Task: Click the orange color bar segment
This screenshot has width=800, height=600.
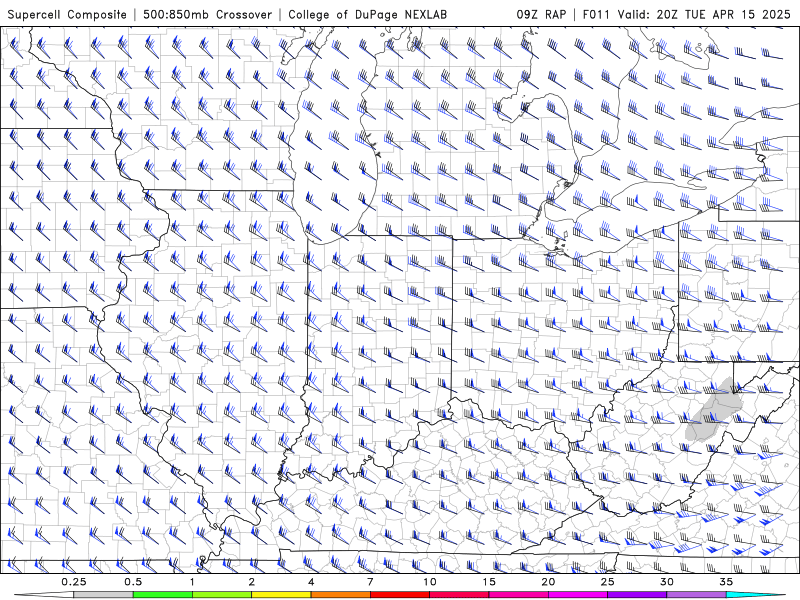Action: (340, 595)
